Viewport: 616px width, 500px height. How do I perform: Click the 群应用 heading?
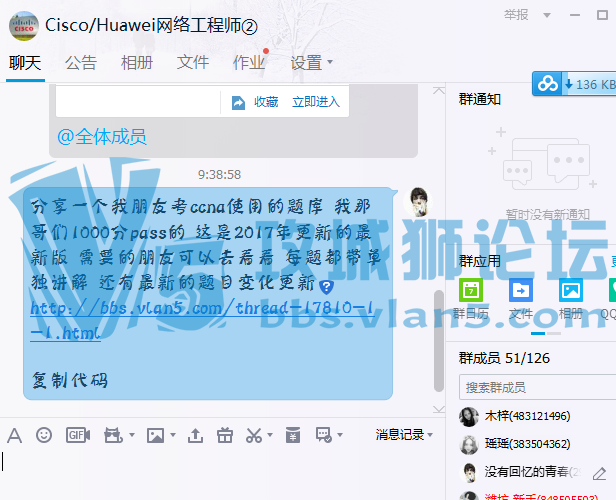click(x=480, y=261)
